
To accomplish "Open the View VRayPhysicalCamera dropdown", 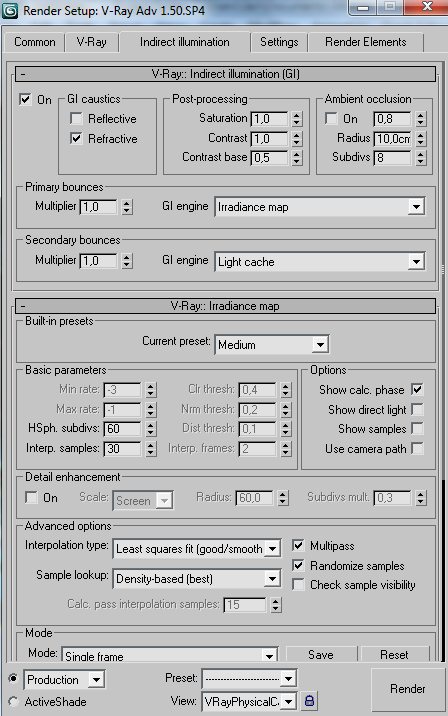I will point(249,701).
